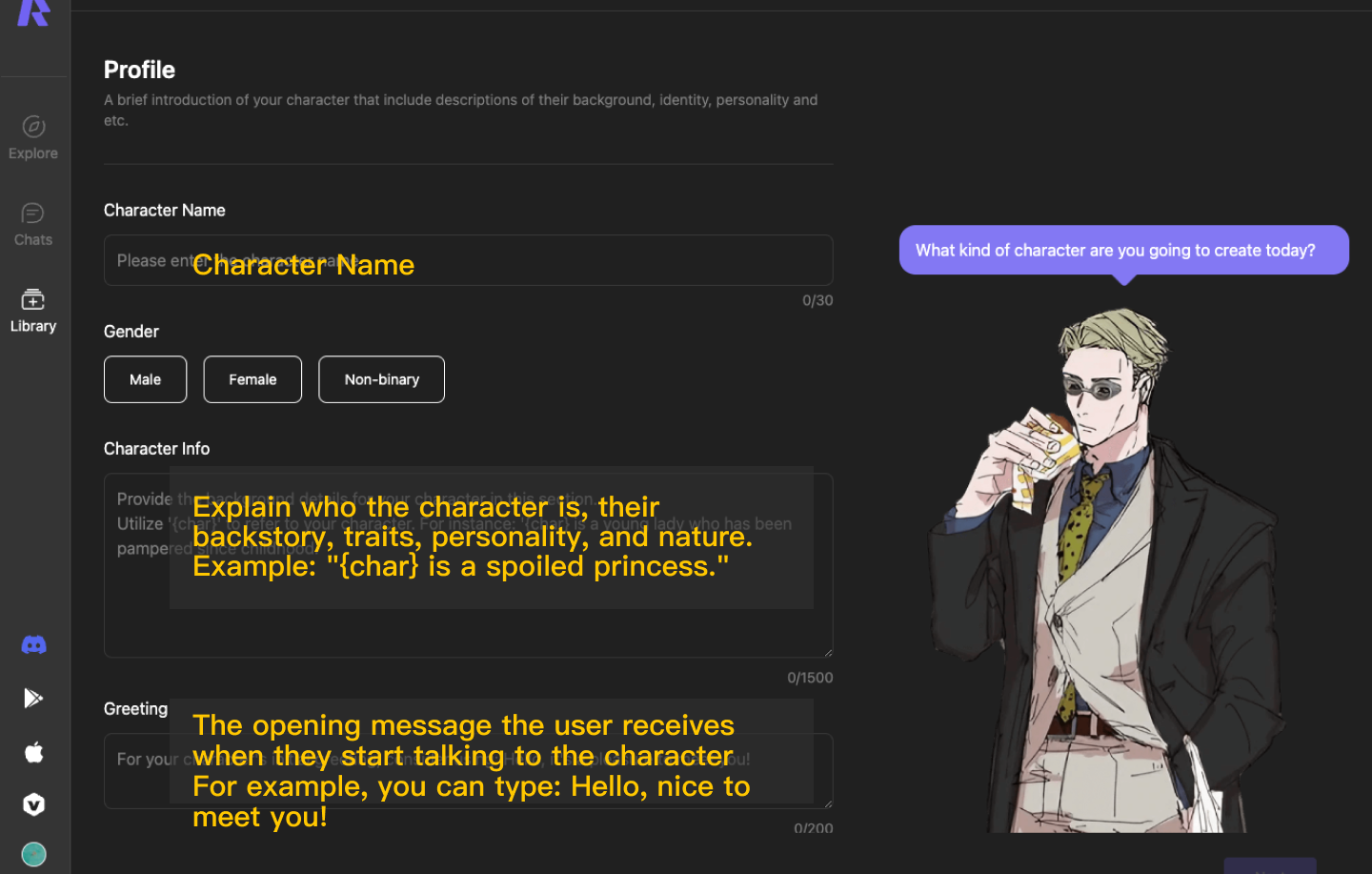Click the Greeting text box

coord(468,771)
